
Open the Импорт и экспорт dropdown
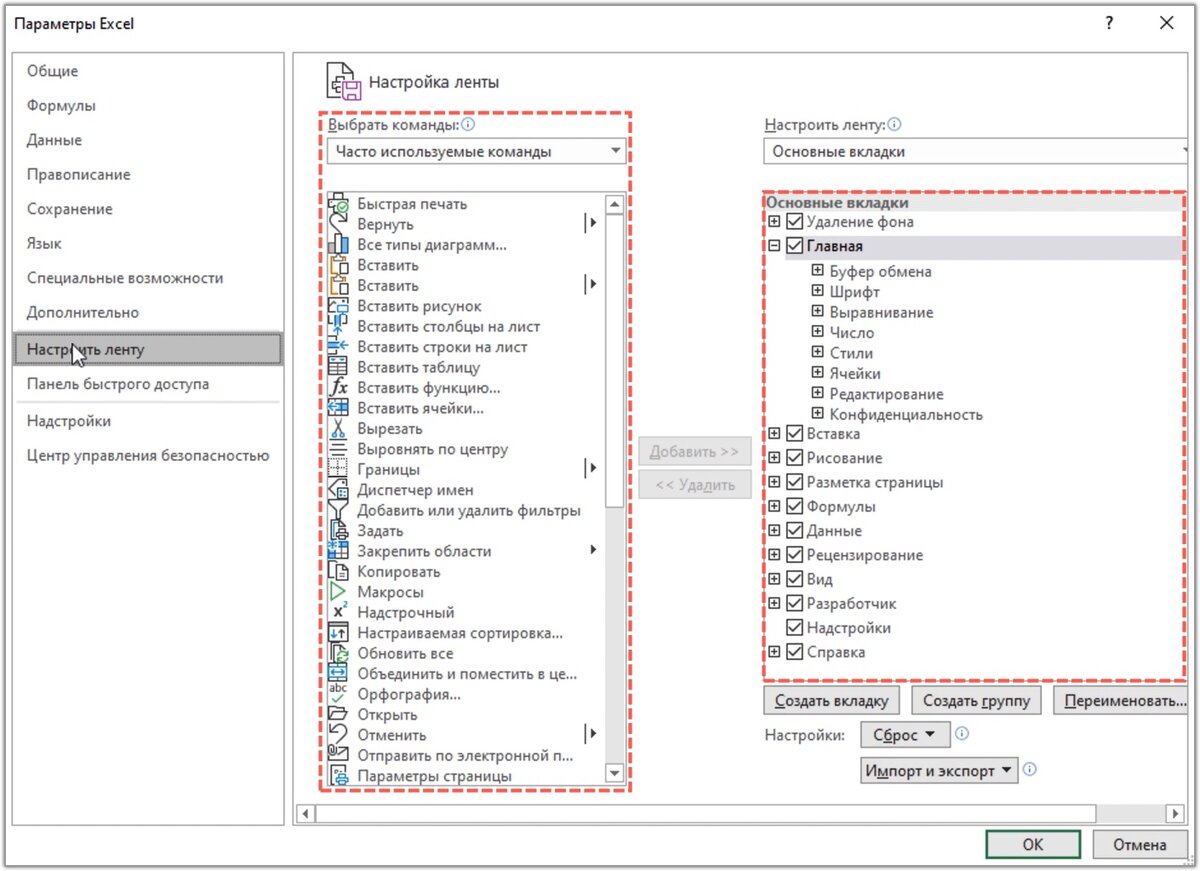click(938, 771)
